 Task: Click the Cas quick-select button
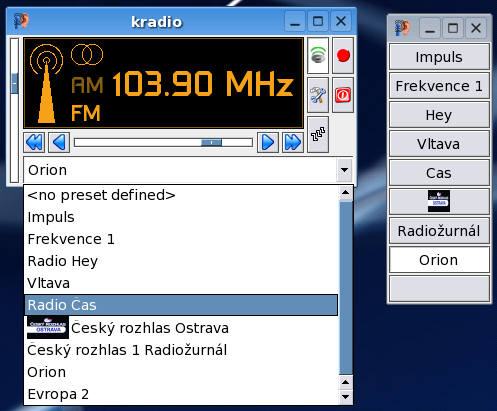pos(439,173)
